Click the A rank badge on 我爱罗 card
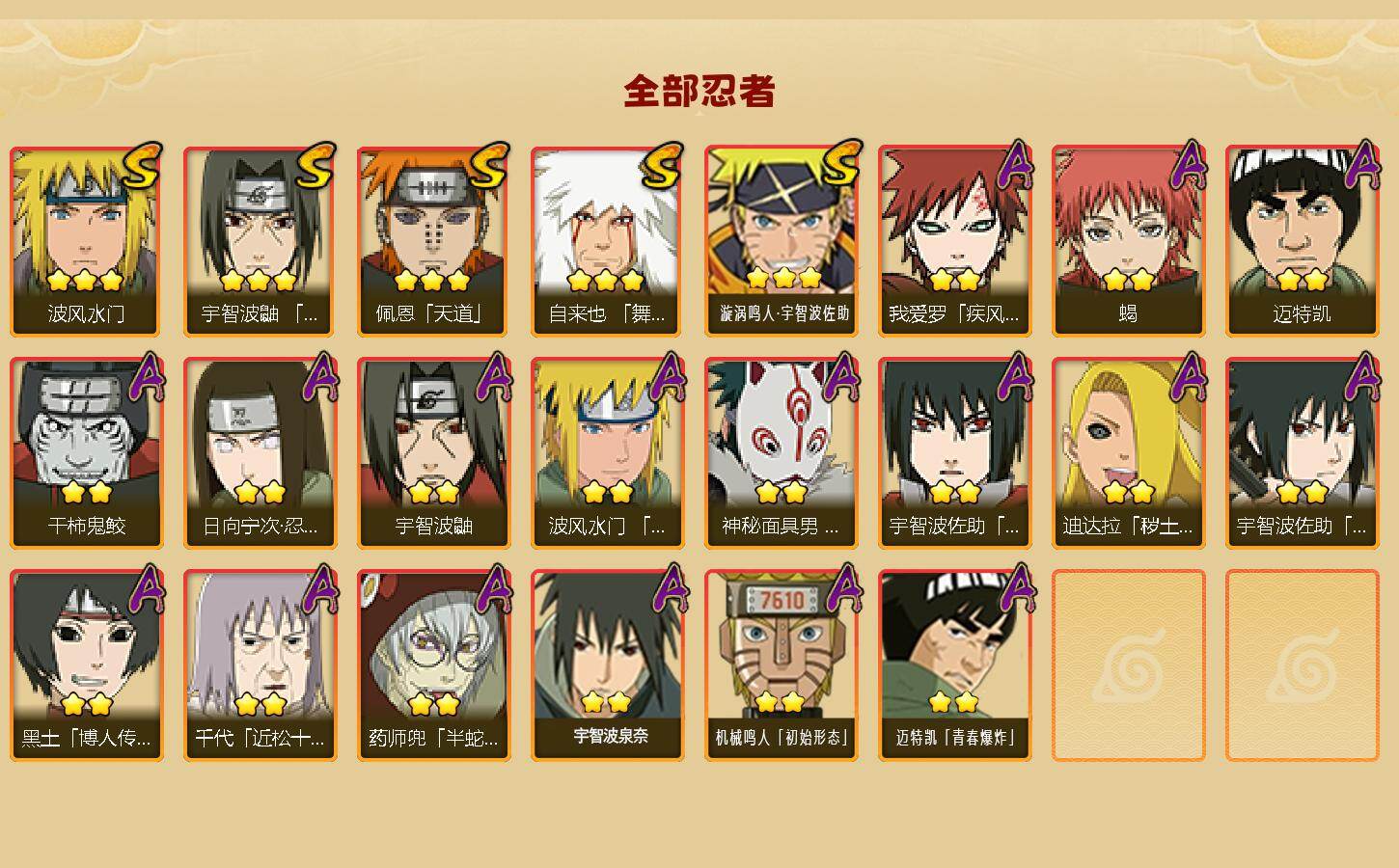 pyautogui.click(x=1014, y=166)
